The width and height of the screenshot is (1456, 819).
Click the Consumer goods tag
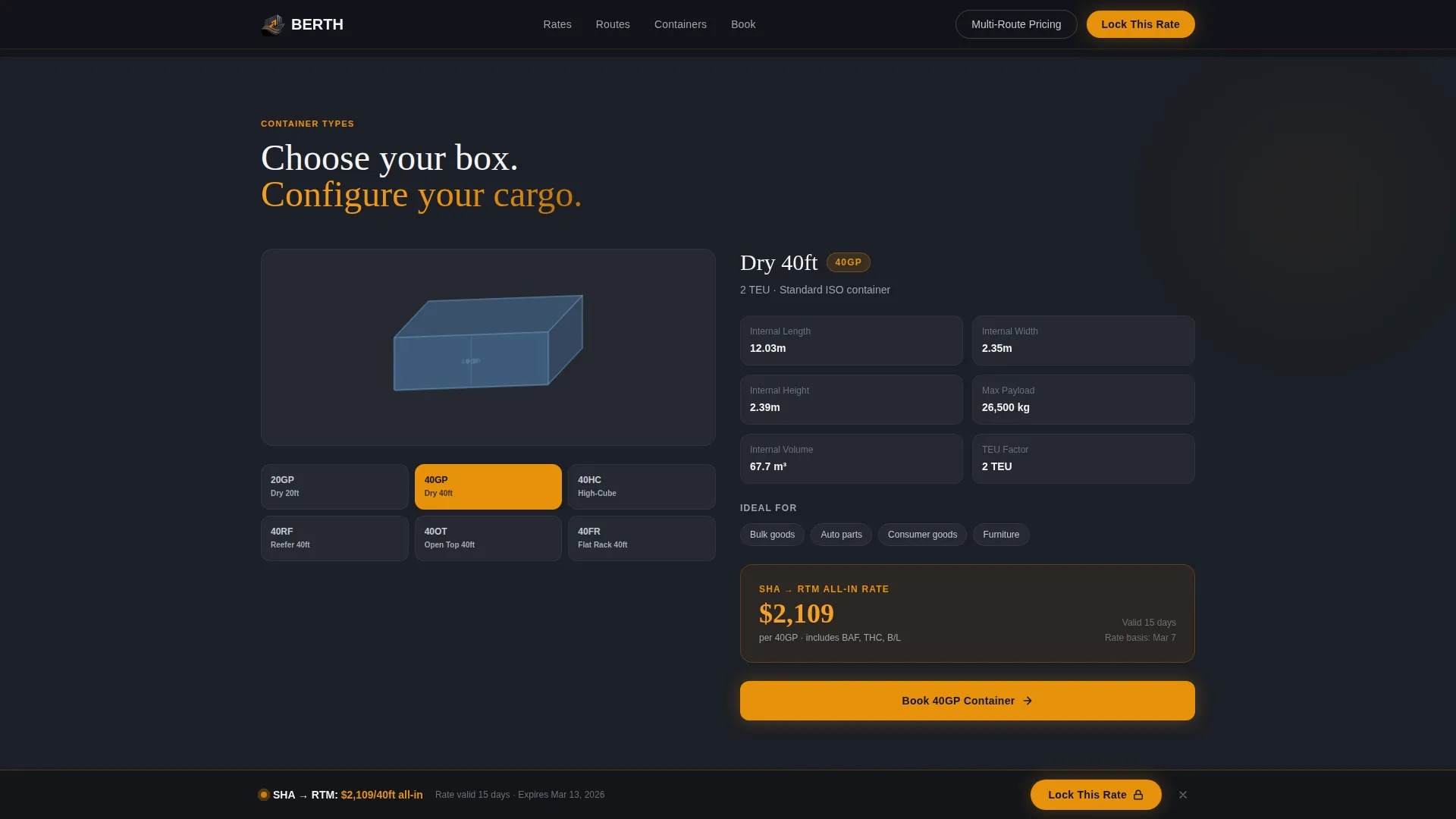point(922,535)
